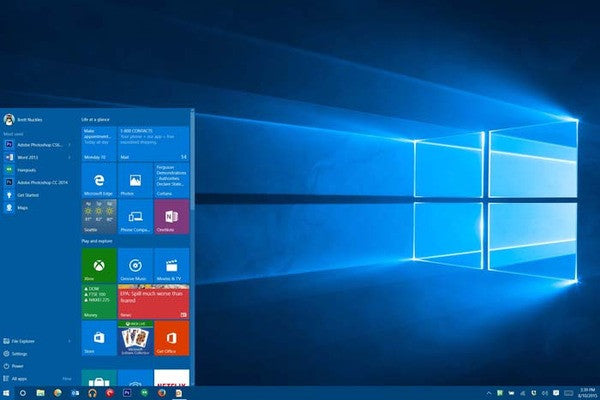Screen dimensions: 600x400
Task: Open the Microsoft Solitaire Collection tile
Action: coord(135,338)
